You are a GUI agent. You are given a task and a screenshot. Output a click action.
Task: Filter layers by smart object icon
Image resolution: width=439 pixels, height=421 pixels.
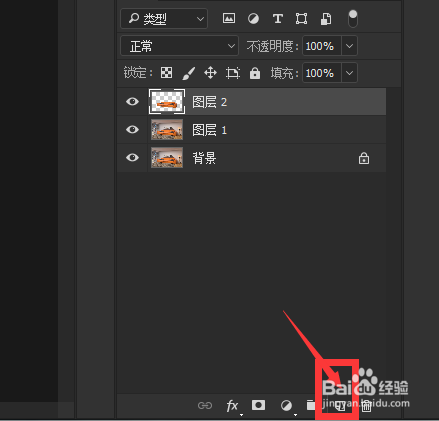(326, 19)
